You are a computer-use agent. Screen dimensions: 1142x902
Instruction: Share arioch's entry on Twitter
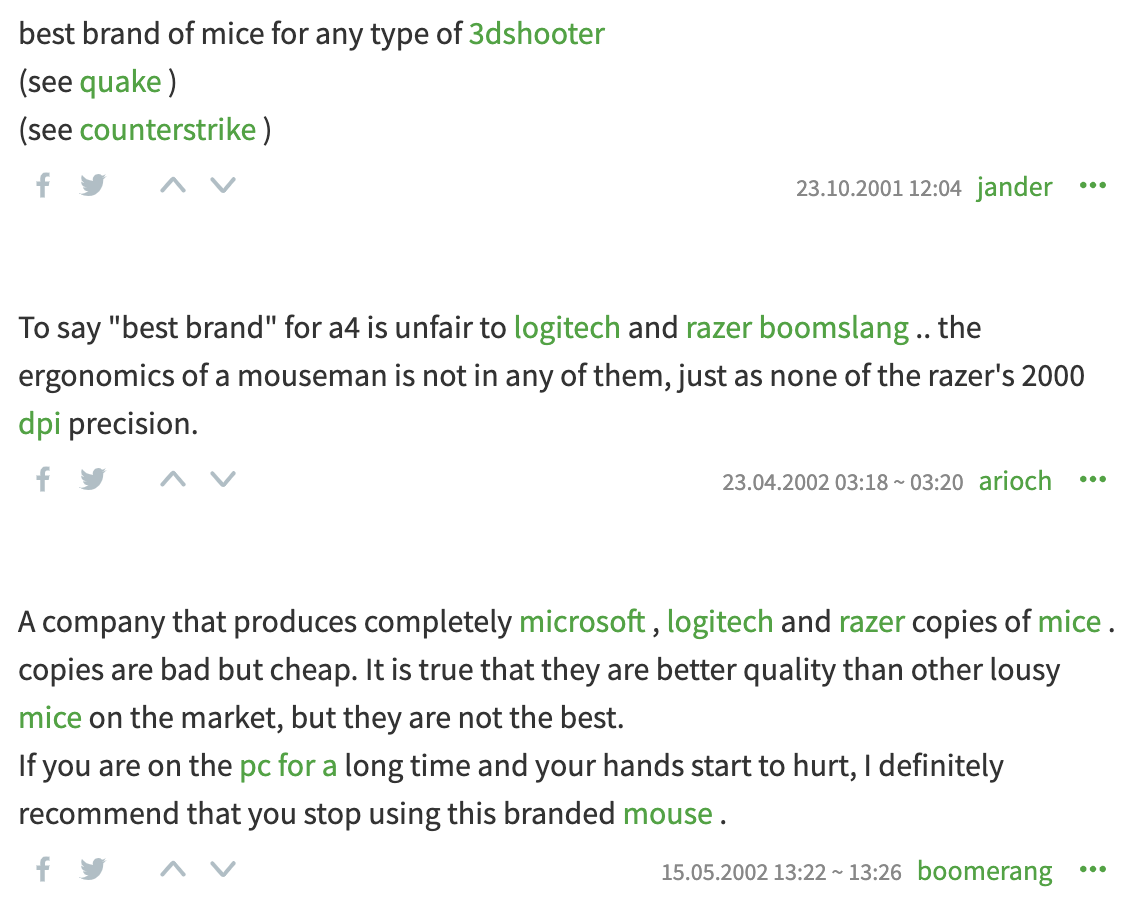[x=93, y=480]
